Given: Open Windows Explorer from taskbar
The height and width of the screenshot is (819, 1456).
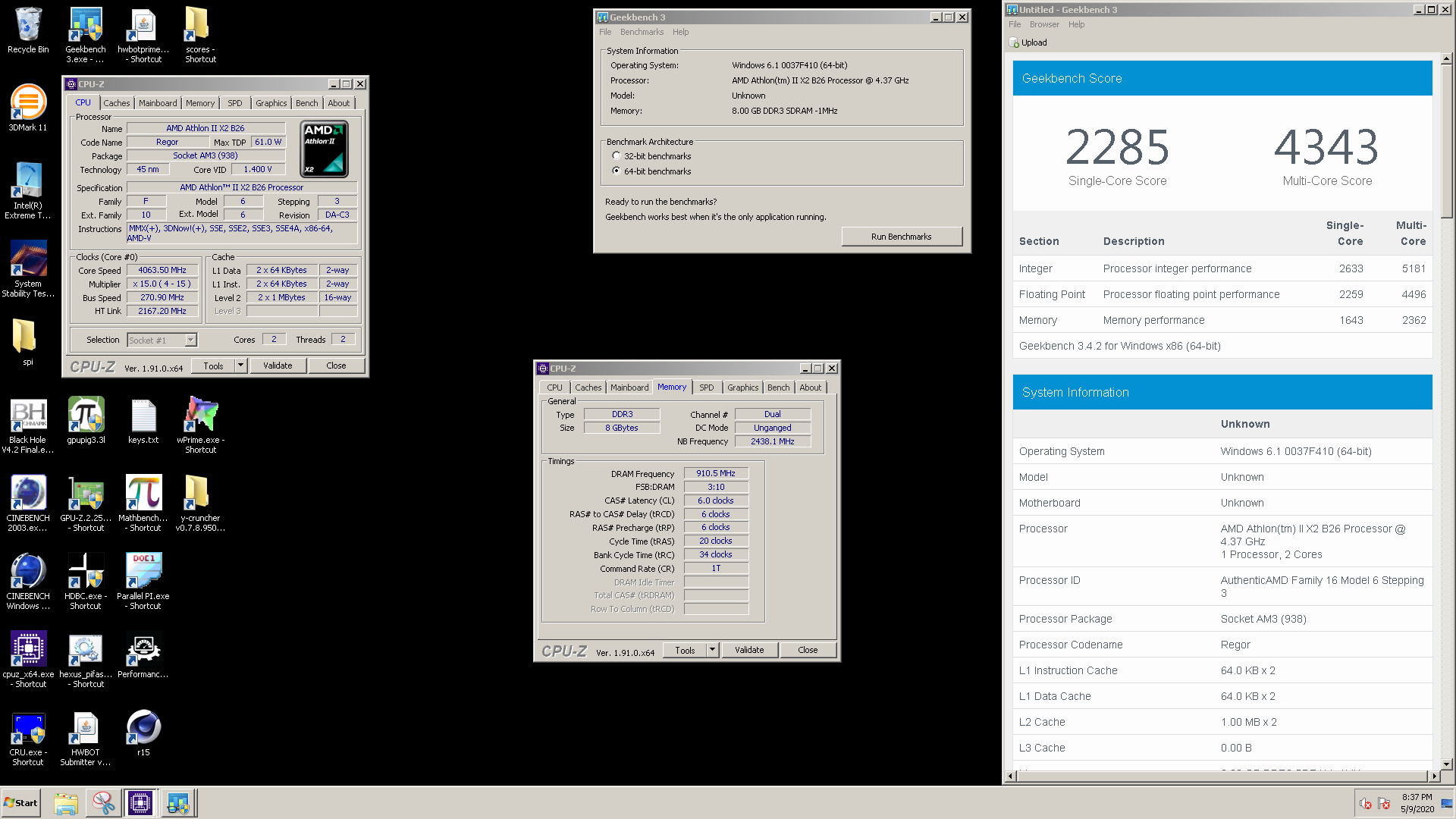Looking at the screenshot, I should (x=66, y=803).
